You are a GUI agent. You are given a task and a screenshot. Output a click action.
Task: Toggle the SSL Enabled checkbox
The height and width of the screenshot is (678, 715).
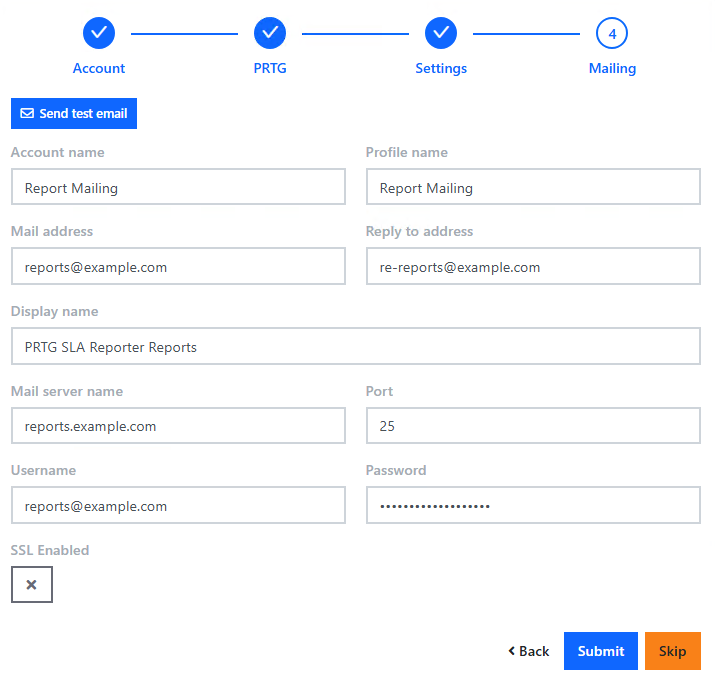coord(32,585)
